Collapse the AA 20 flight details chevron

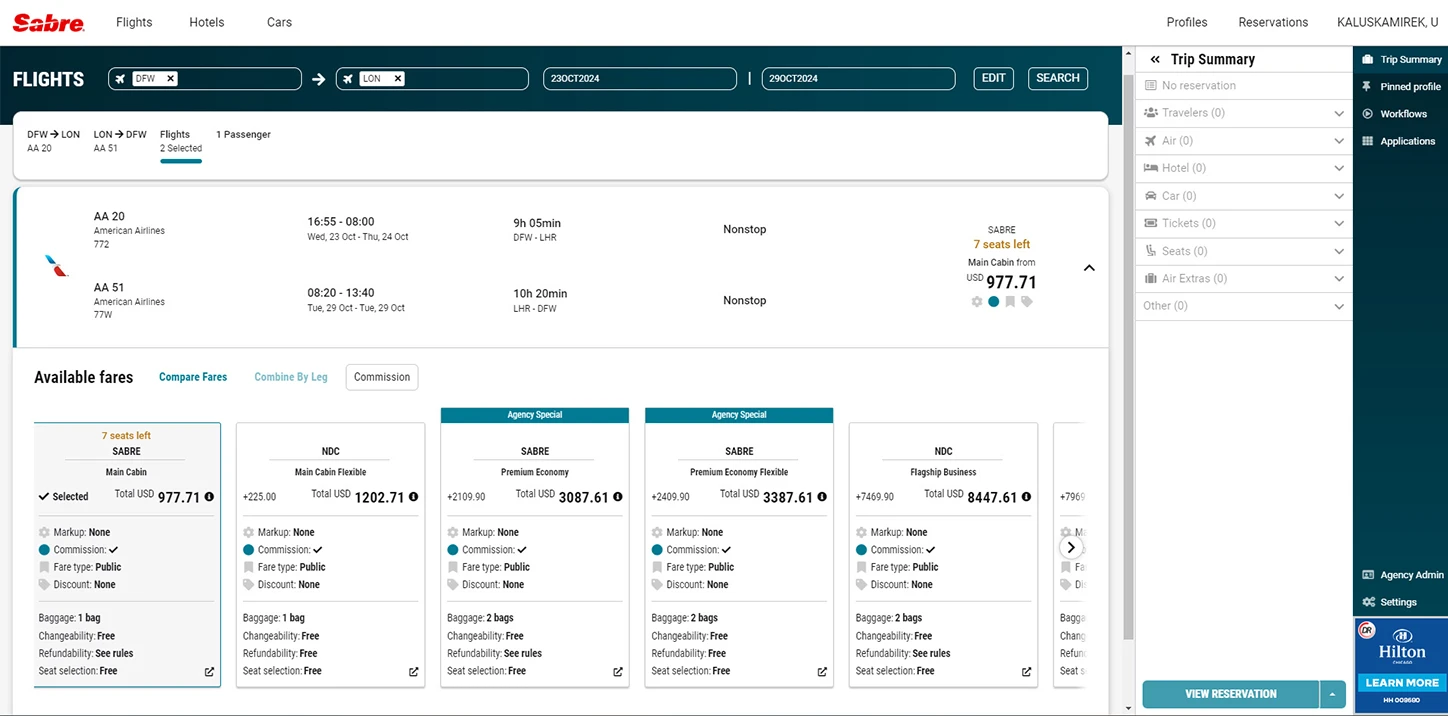click(1089, 268)
